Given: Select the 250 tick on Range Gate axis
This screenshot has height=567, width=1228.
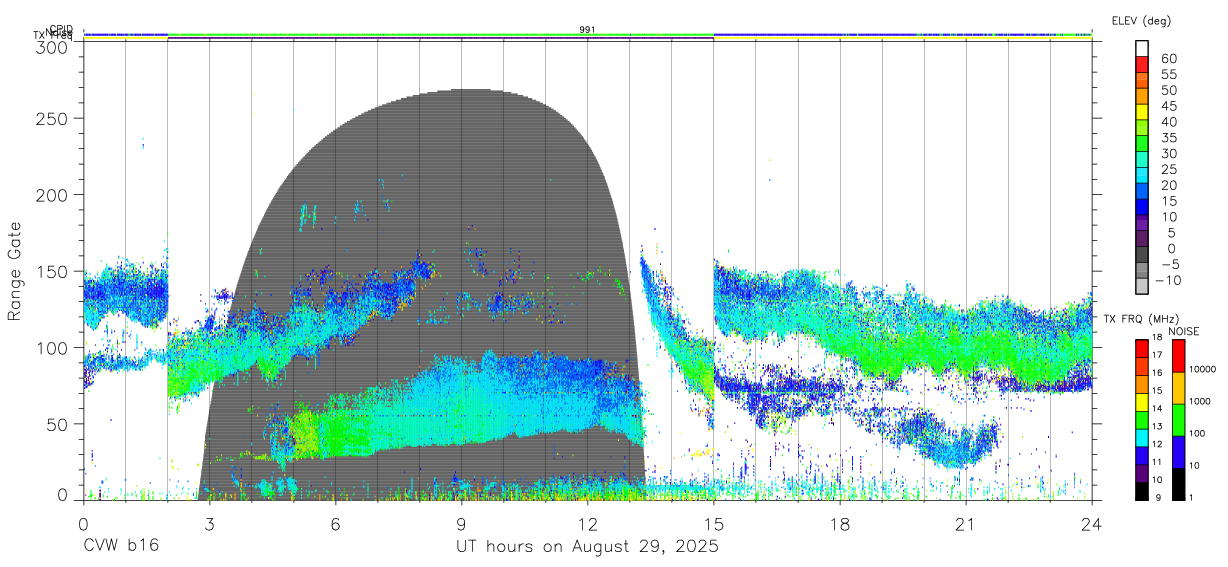Looking at the screenshot, I should click(52, 118).
